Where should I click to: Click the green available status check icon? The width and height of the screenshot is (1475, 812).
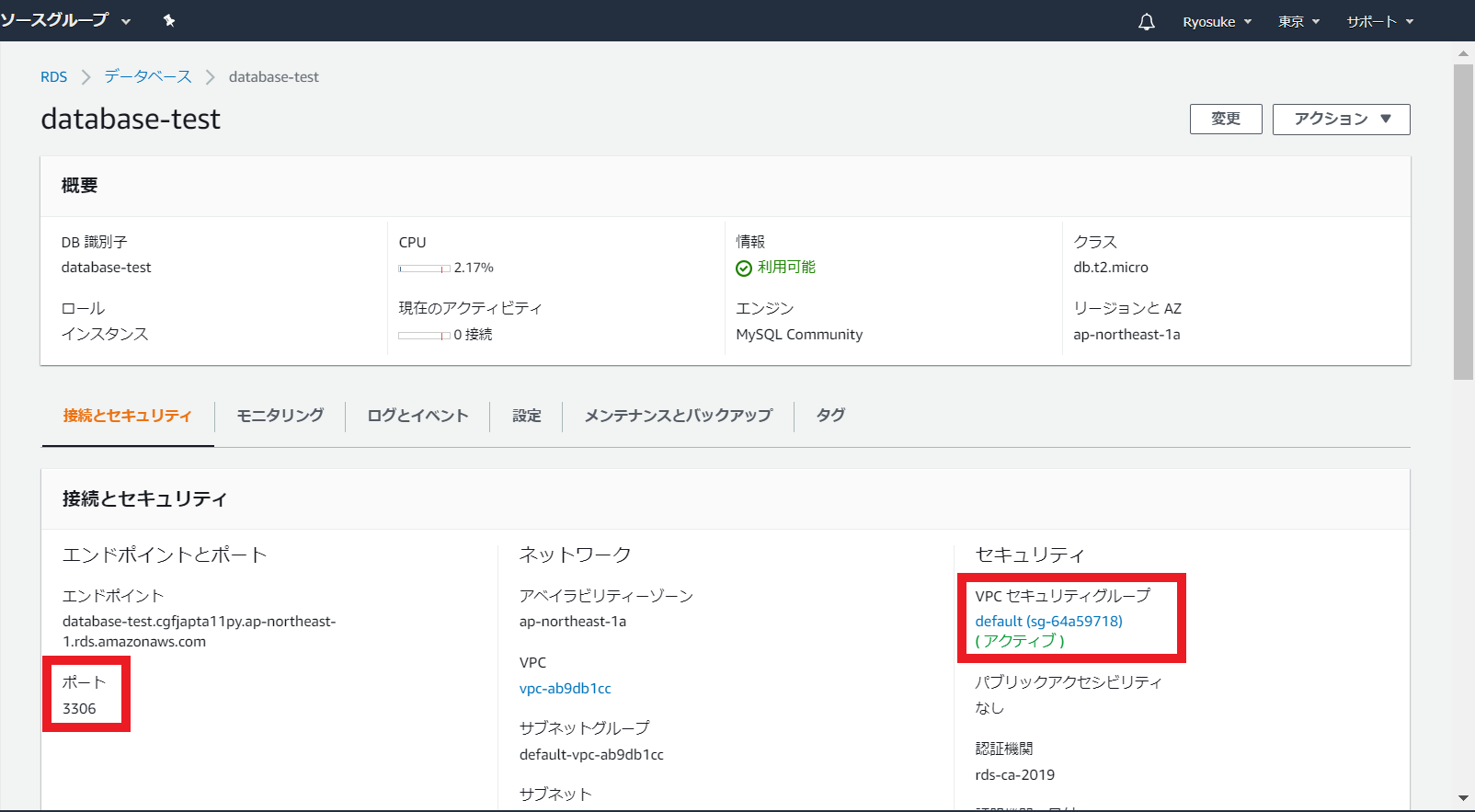click(x=744, y=268)
